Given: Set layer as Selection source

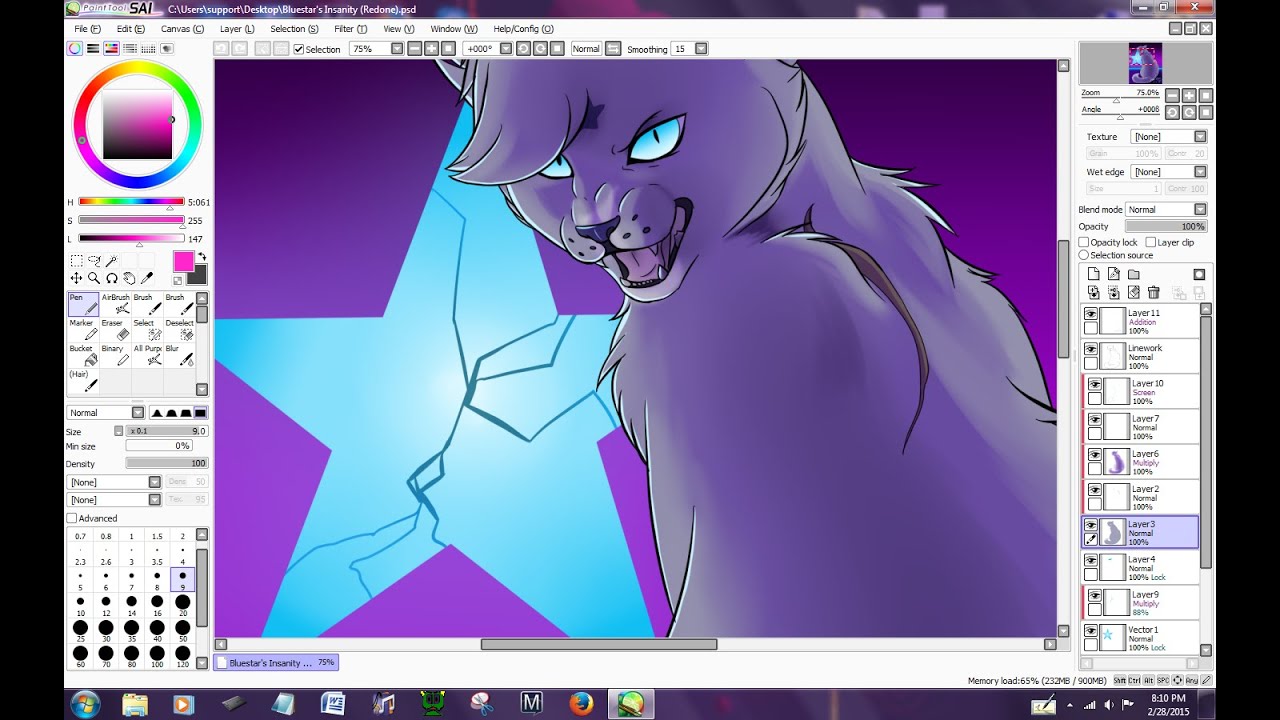Looking at the screenshot, I should click(1084, 255).
